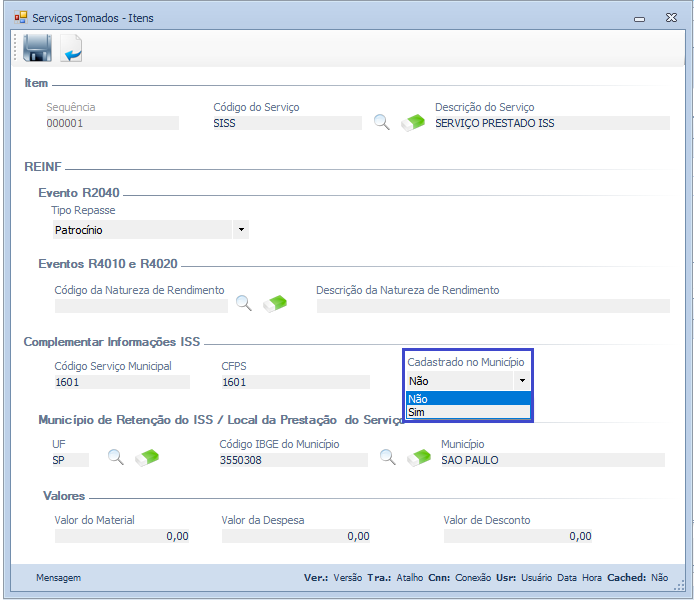Click the save floppy disk icon
The width and height of the screenshot is (695, 602).
point(37,48)
